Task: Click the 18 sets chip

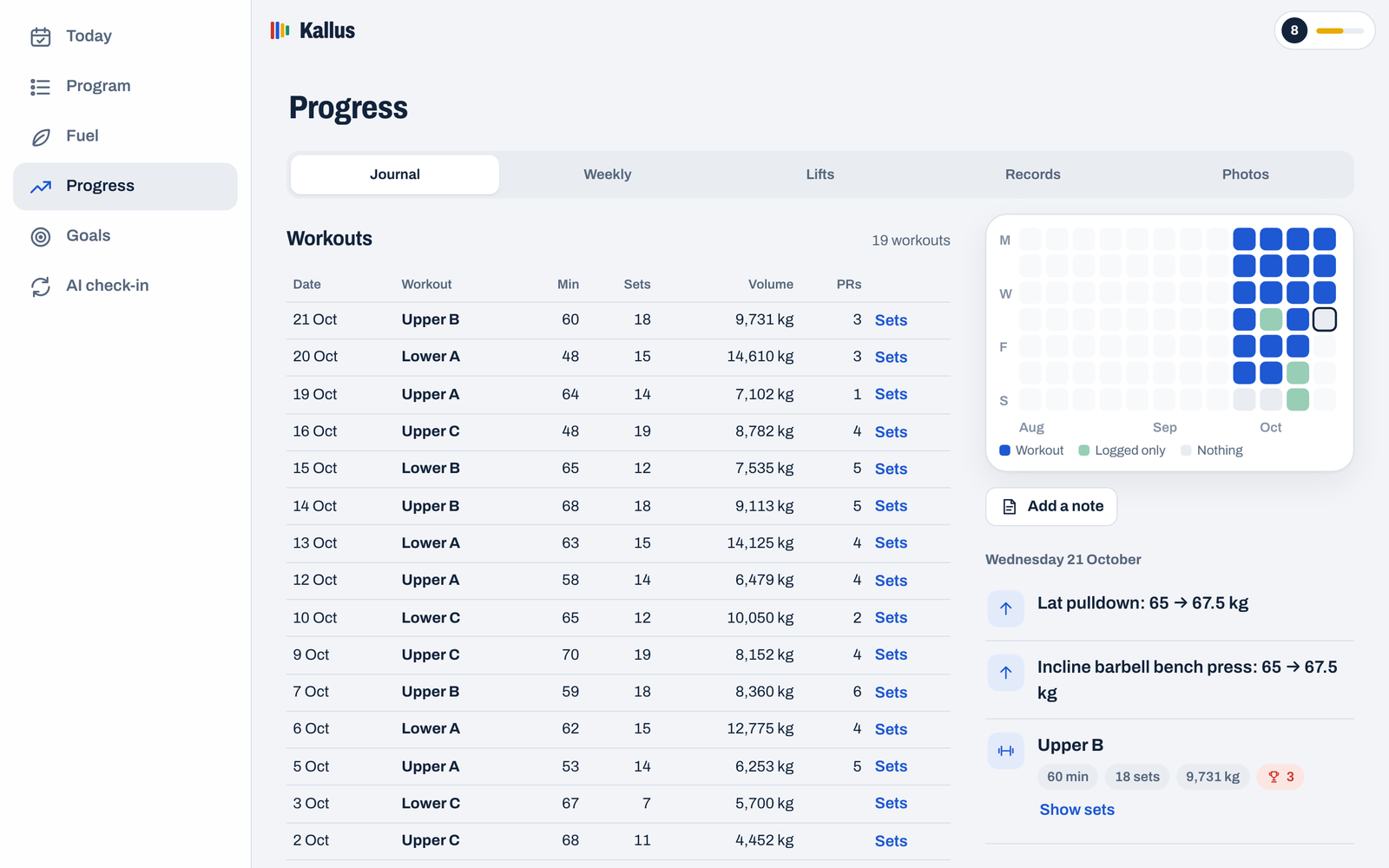Action: point(1137,777)
